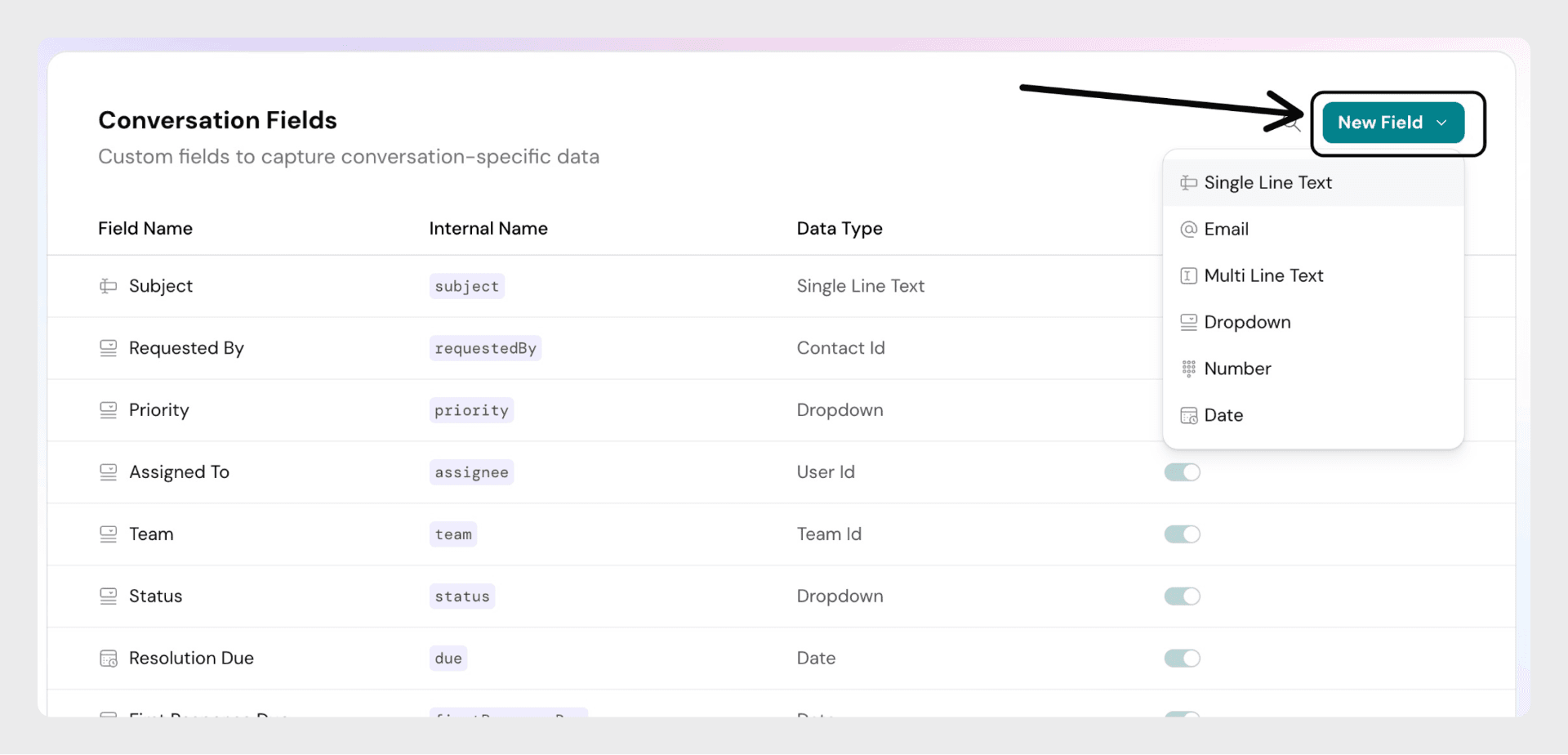Screen dimensions: 1568x755
Task: Click the Requested By row dropdown icon
Action: [x=108, y=348]
